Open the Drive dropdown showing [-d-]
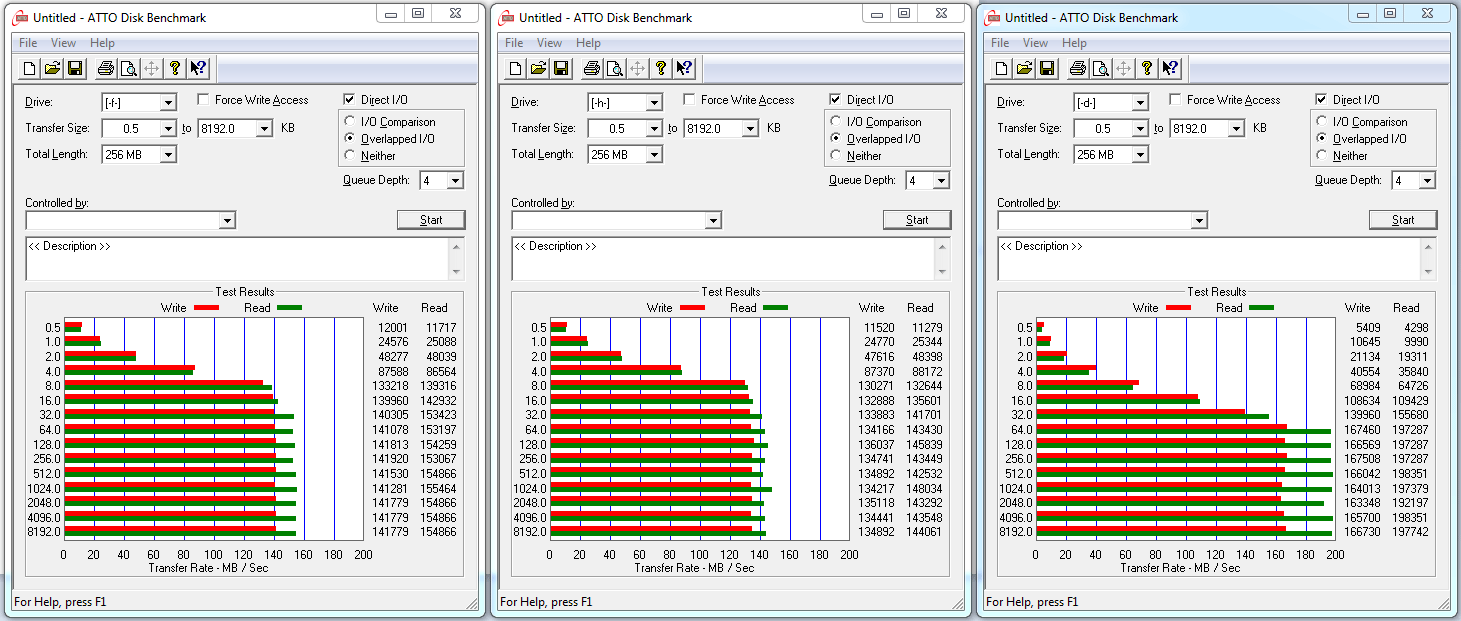This screenshot has height=621, width=1461. coord(1140,102)
